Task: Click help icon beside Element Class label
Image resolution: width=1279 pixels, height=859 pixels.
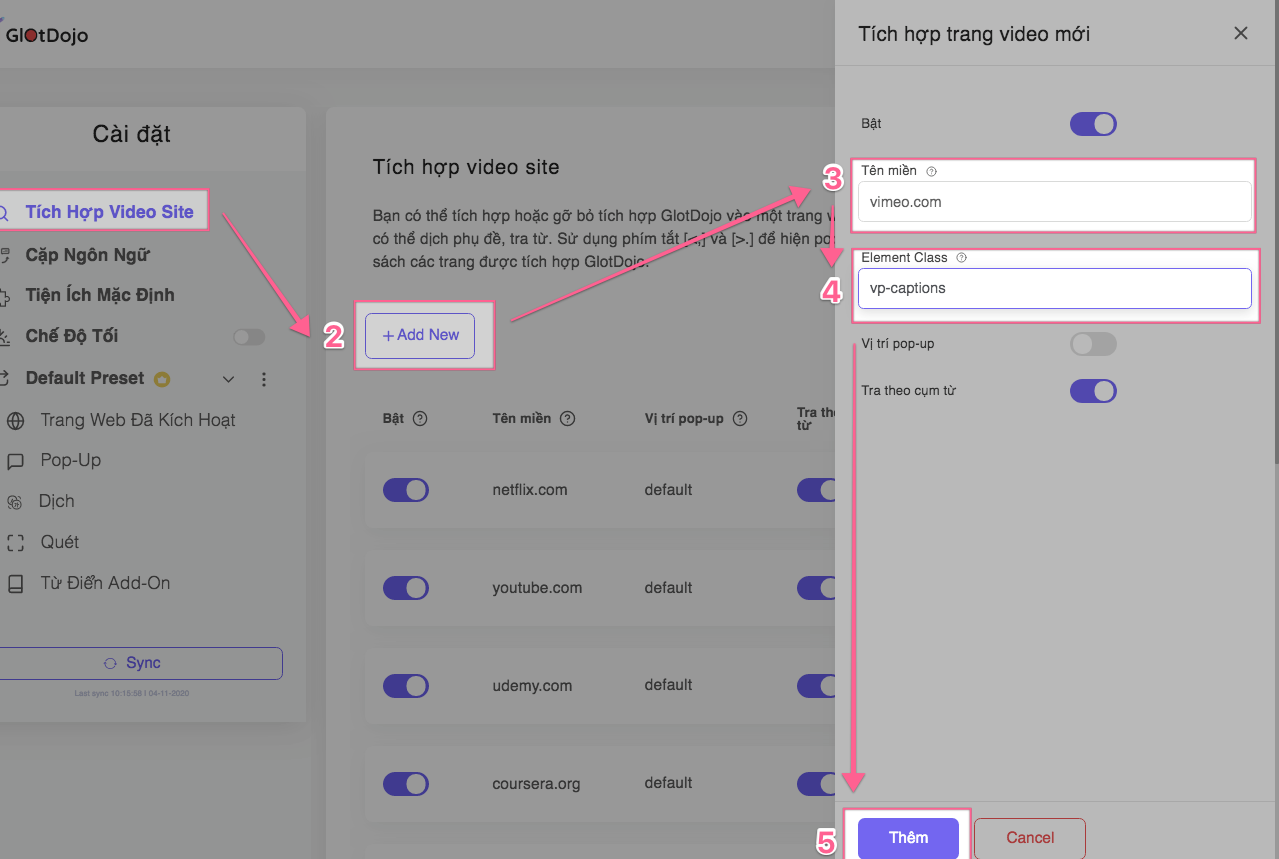Action: tap(961, 258)
